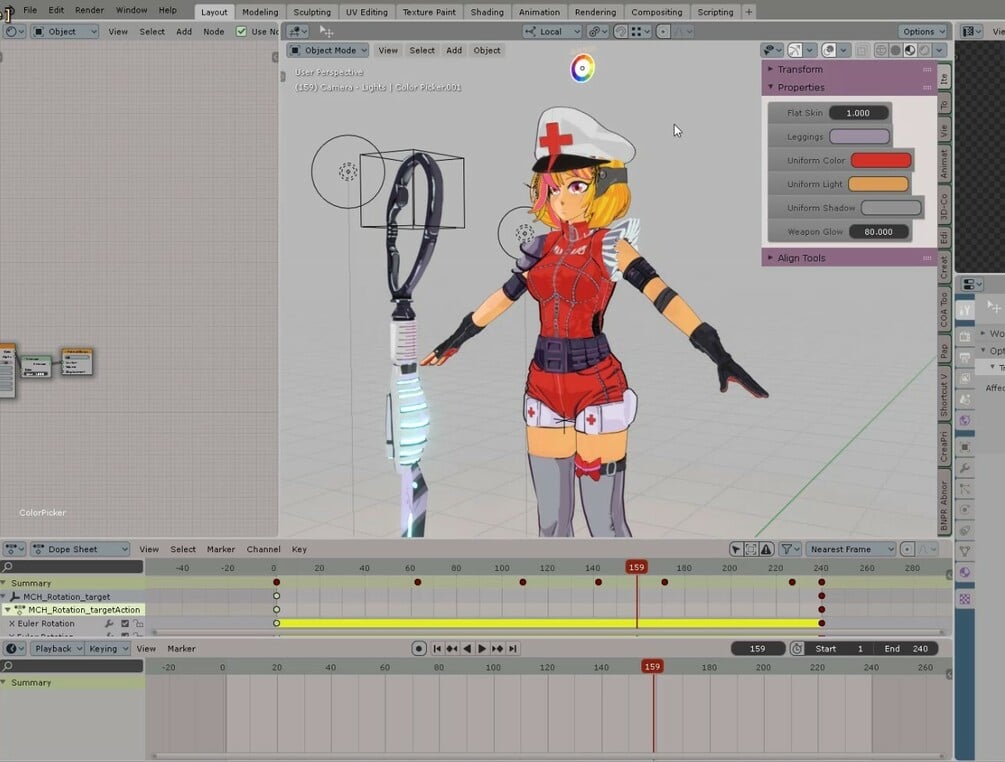
Task: Click the Start frame field
Action: click(838, 649)
